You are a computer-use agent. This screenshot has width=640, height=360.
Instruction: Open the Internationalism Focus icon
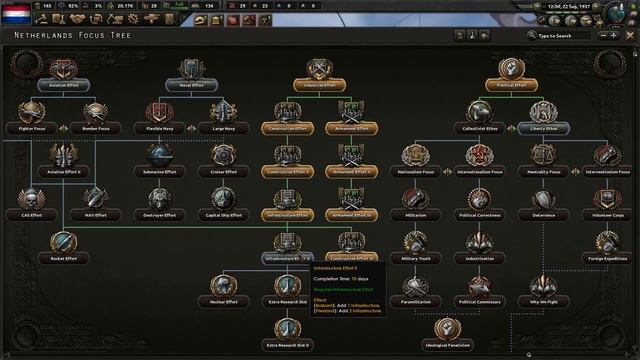480,156
